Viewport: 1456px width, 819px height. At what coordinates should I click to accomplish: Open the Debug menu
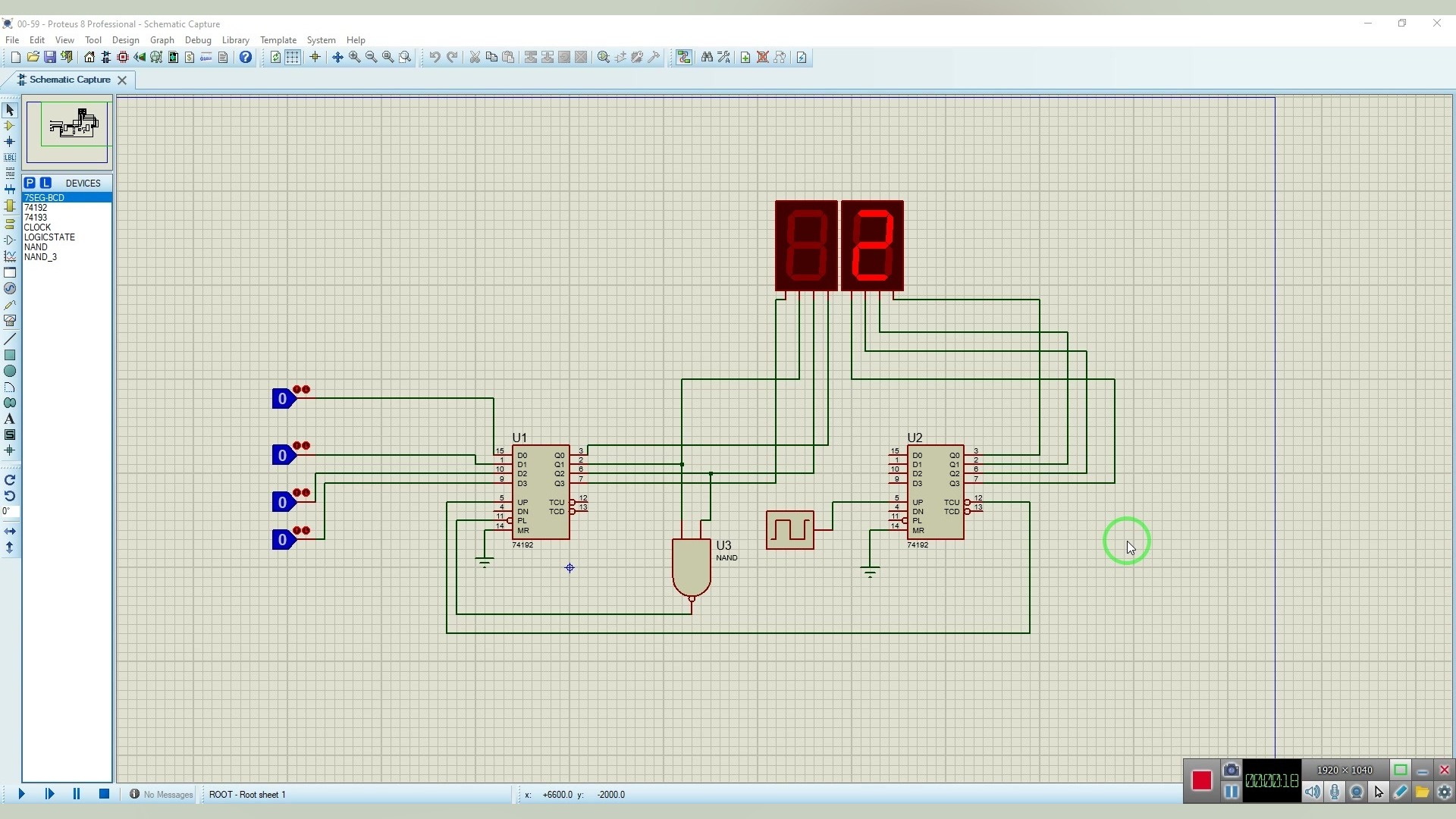(198, 40)
